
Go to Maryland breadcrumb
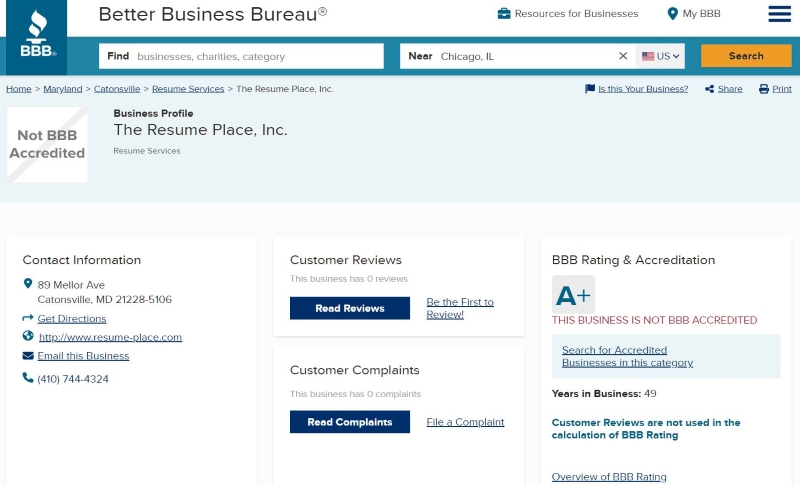63,89
